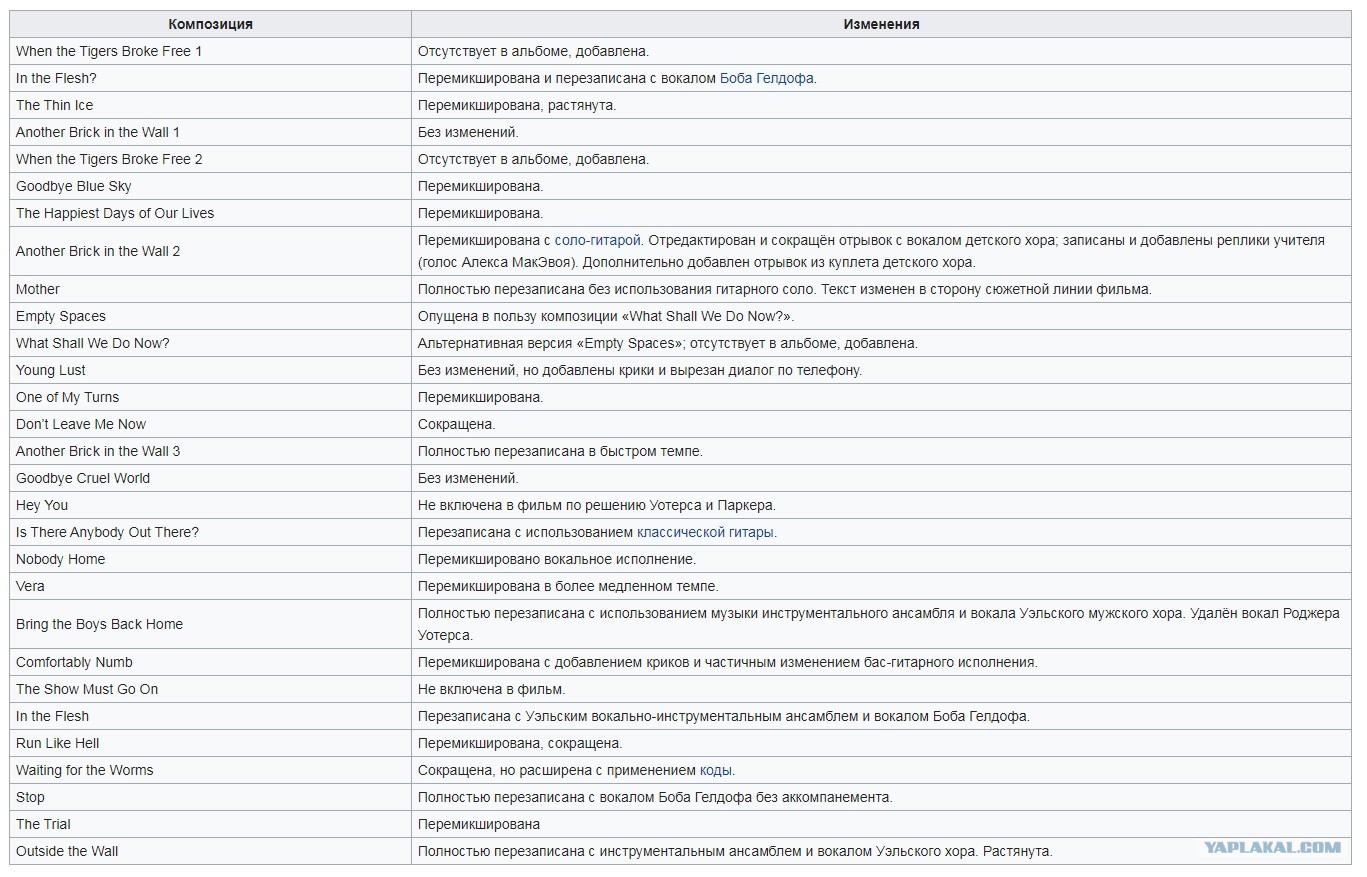This screenshot has height=877, width=1367.
Task: Click the 'Stop' composition cell
Action: tap(210, 797)
